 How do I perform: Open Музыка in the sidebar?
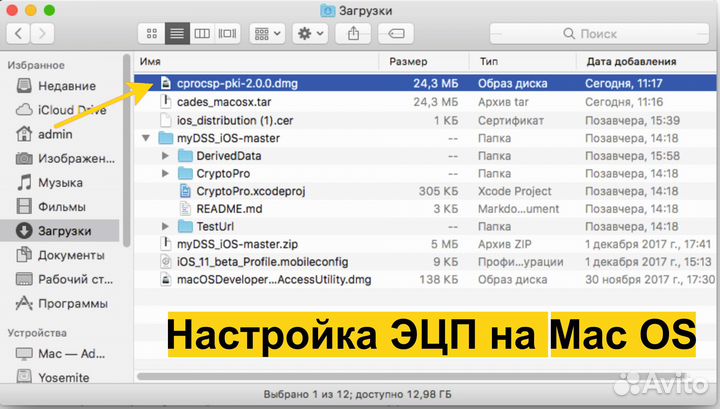pos(61,183)
